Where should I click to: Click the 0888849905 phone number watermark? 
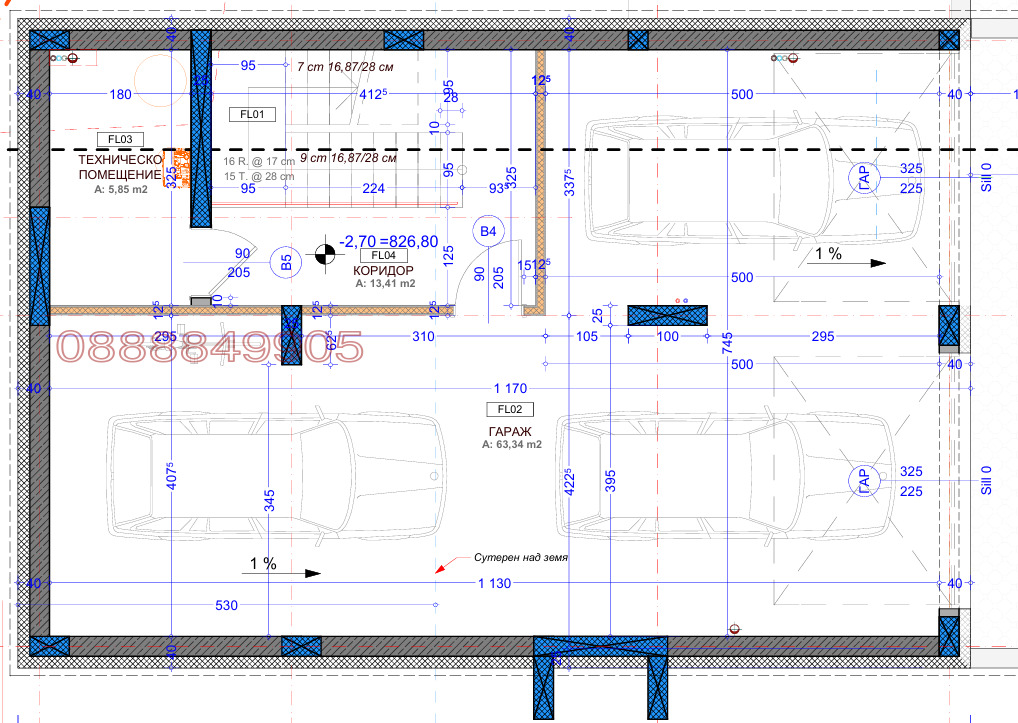209,347
